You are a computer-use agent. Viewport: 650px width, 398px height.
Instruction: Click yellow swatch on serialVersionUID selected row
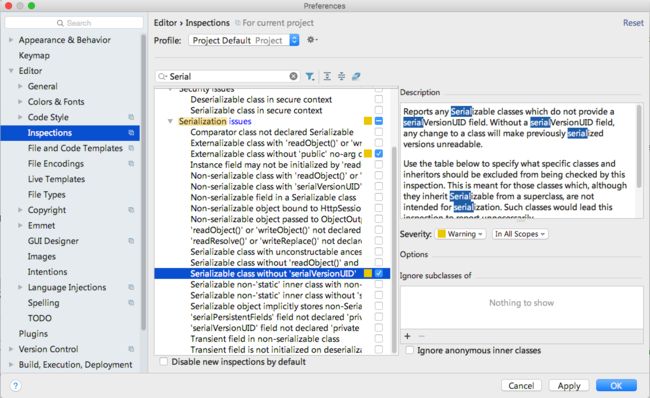368,273
